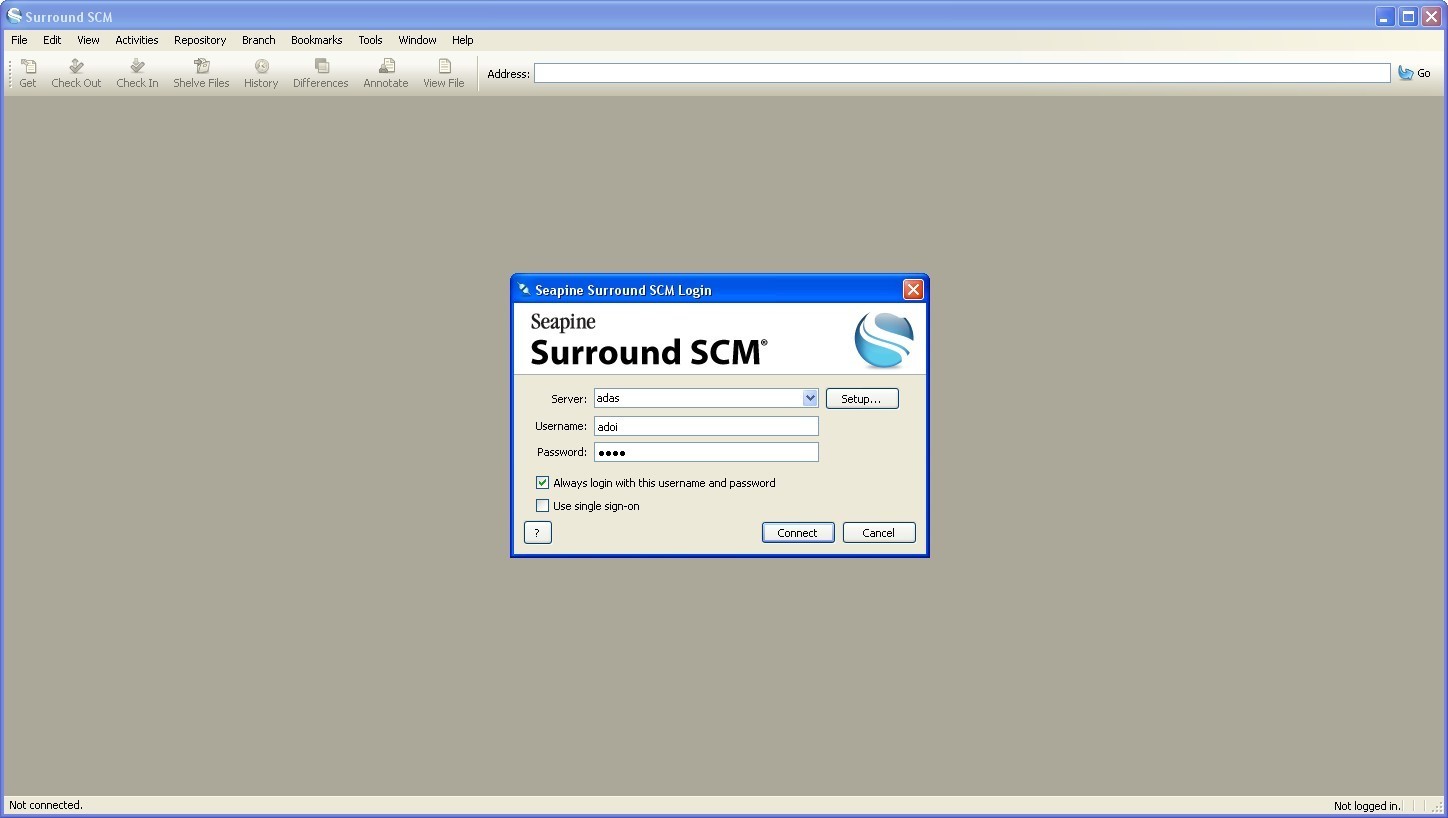Click the Surround SCM title bar icon
This screenshot has height=818, width=1448.
14,16
